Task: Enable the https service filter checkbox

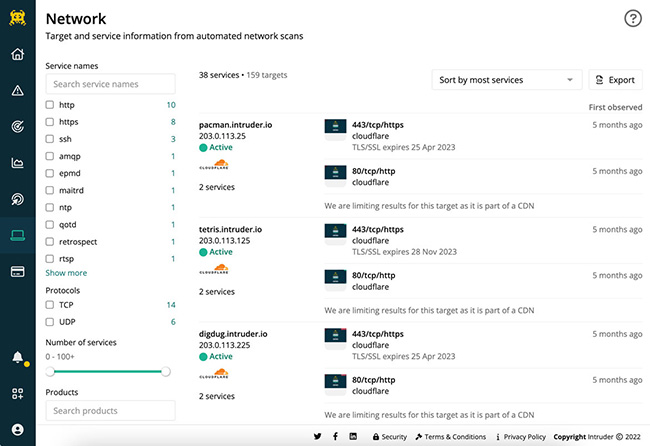Action: pos(51,122)
